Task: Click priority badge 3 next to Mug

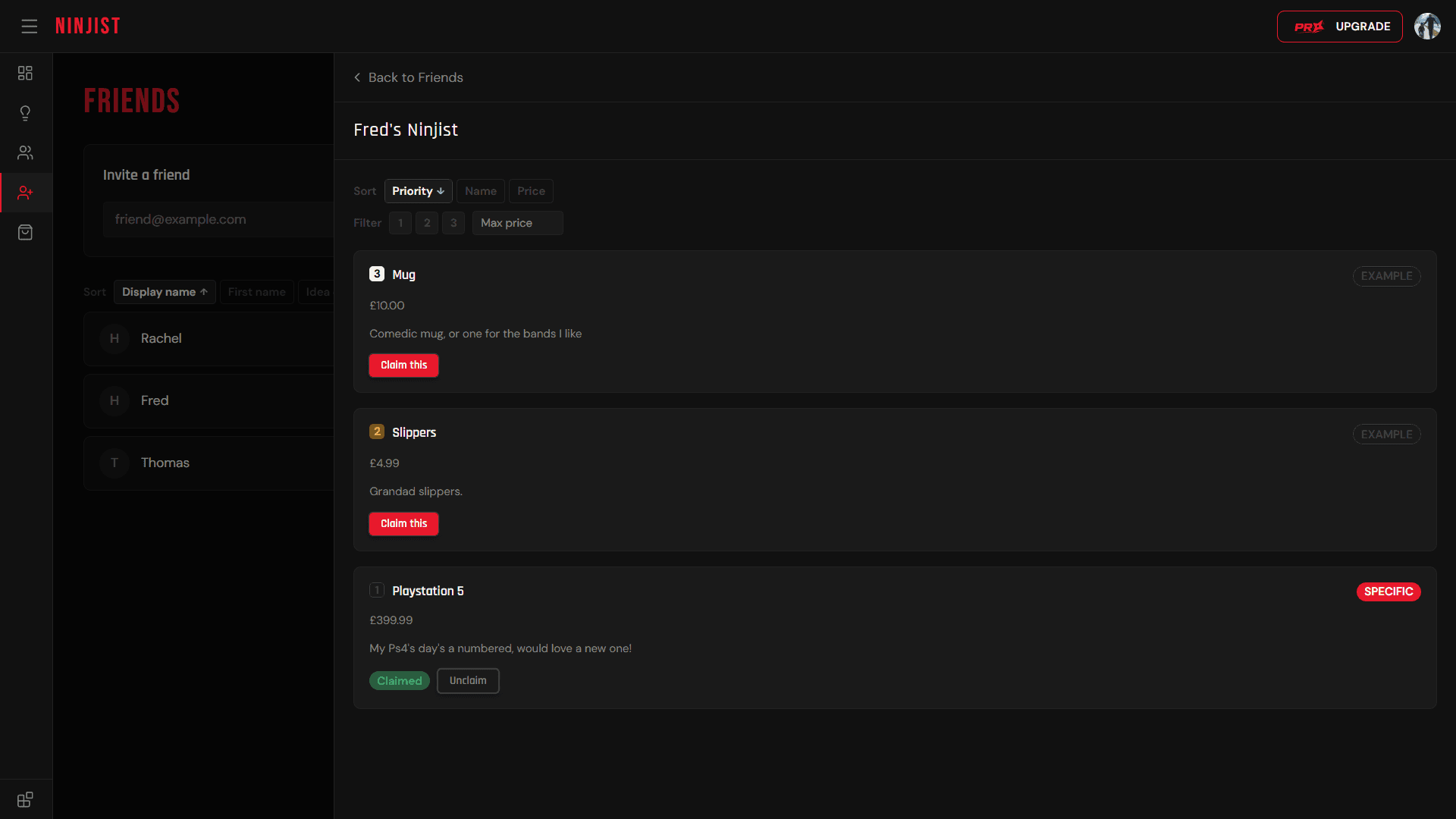Action: 377,274
